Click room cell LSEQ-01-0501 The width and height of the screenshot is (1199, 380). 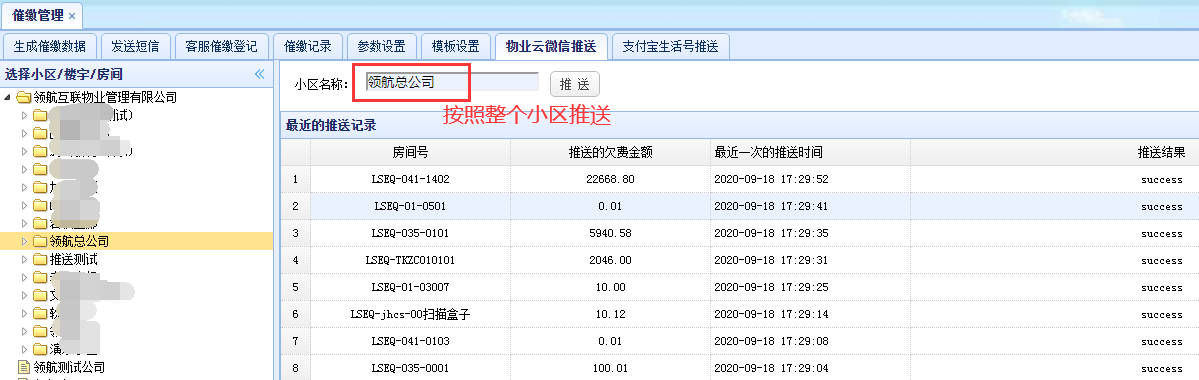tap(411, 206)
